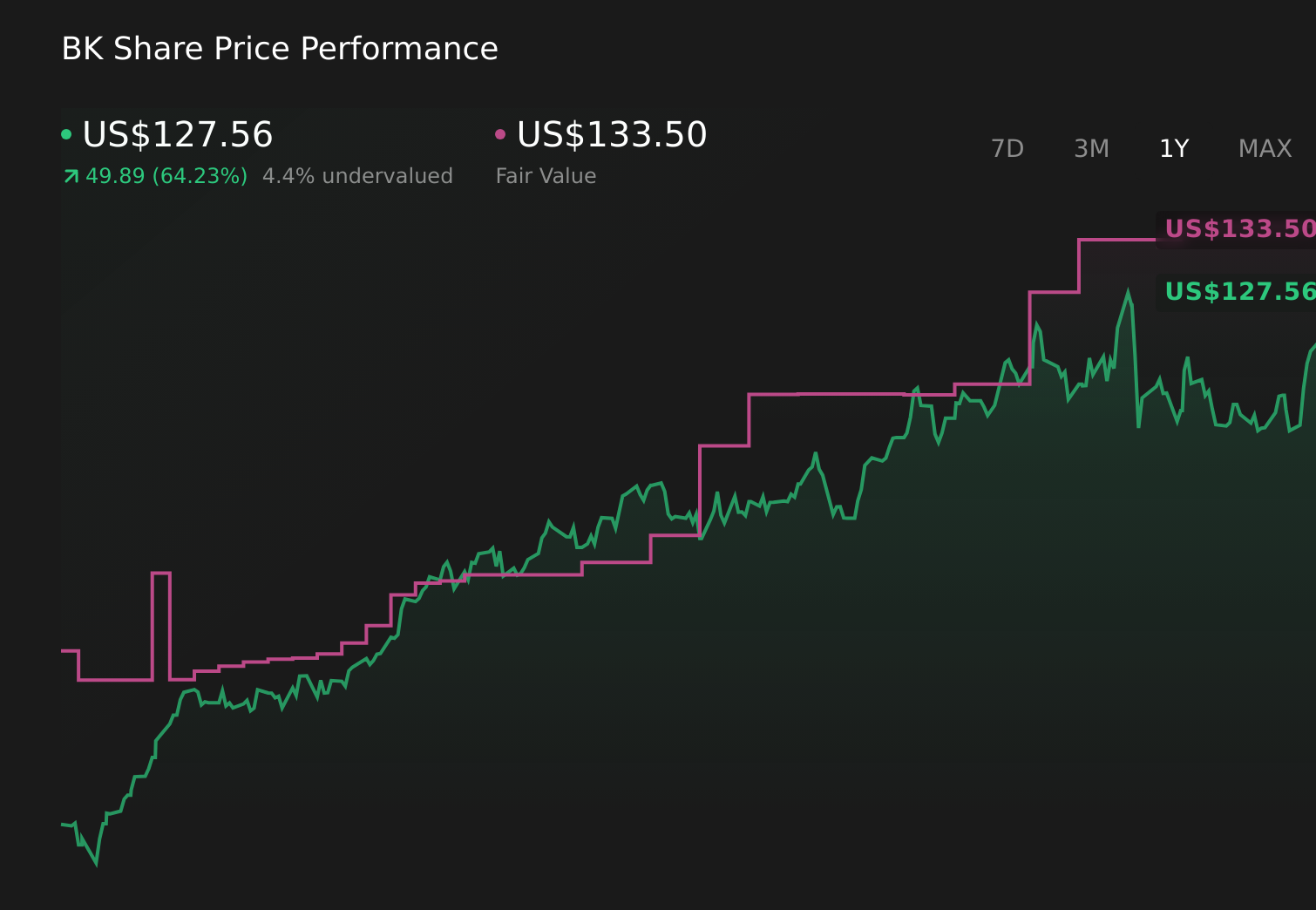The height and width of the screenshot is (910, 1316).
Task: Switch to the 7D time range
Action: coord(1007,148)
